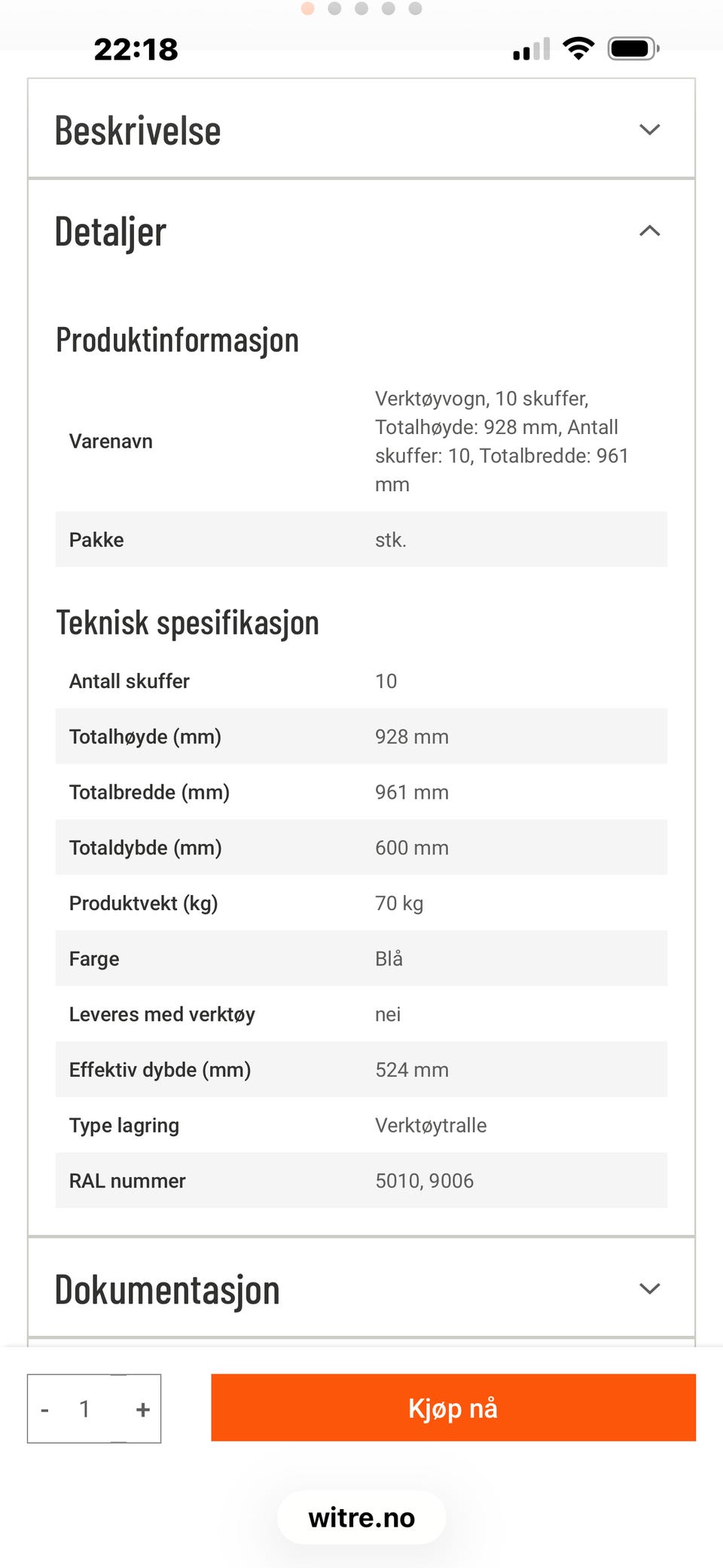Select the fifth carousel page dot
Screen dimensions: 723x1568
(x=415, y=8)
